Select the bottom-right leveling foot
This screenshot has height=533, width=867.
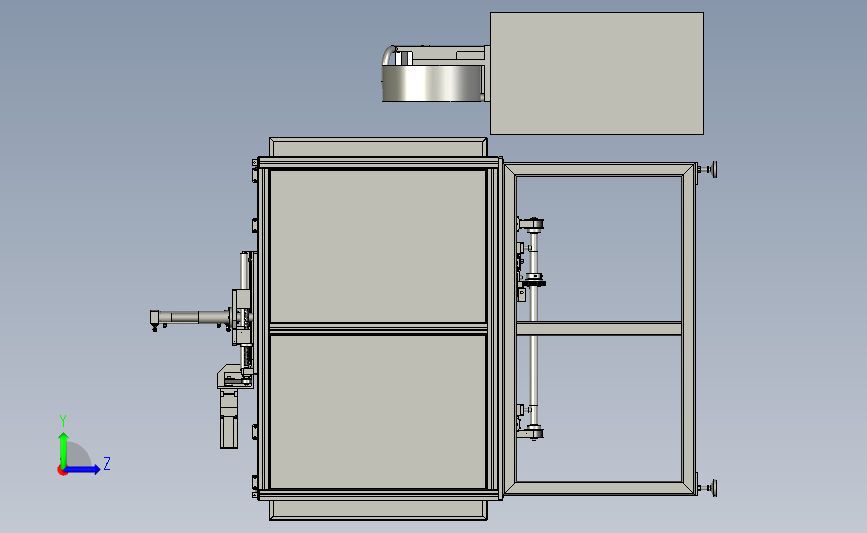point(708,488)
